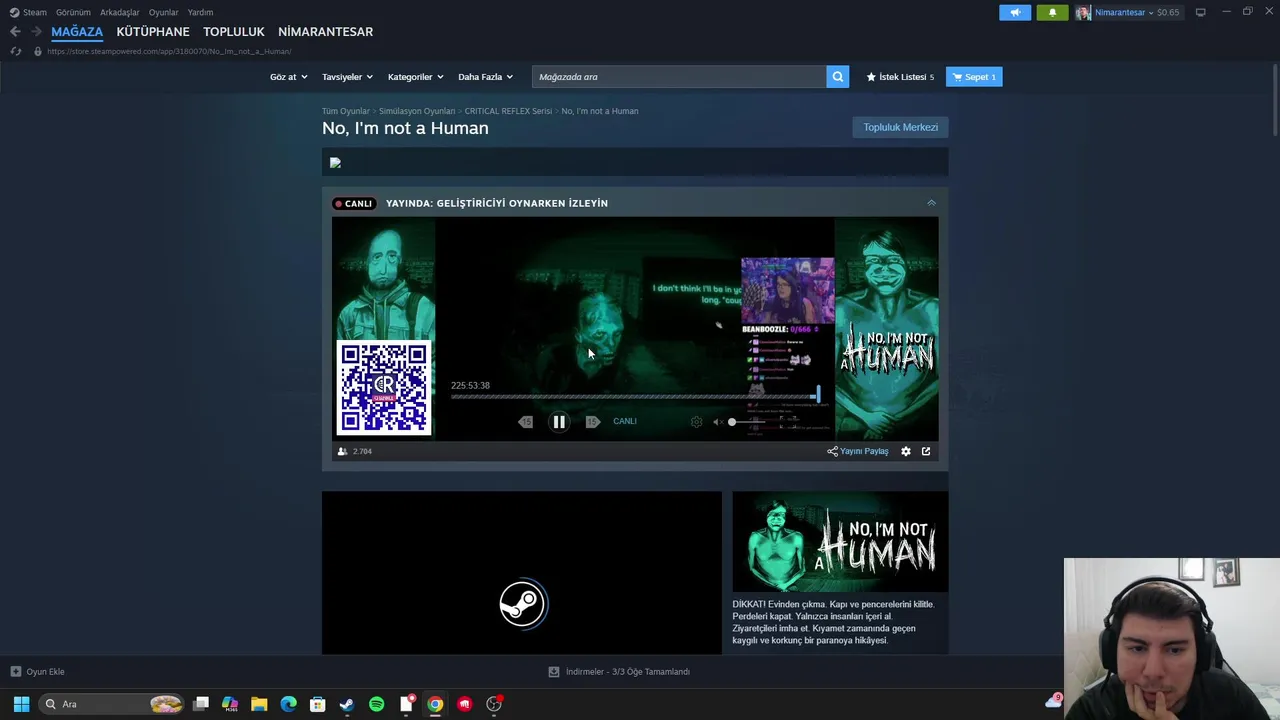Open Topluluk Merkezi community hub
The image size is (1280, 720).
tap(900, 127)
